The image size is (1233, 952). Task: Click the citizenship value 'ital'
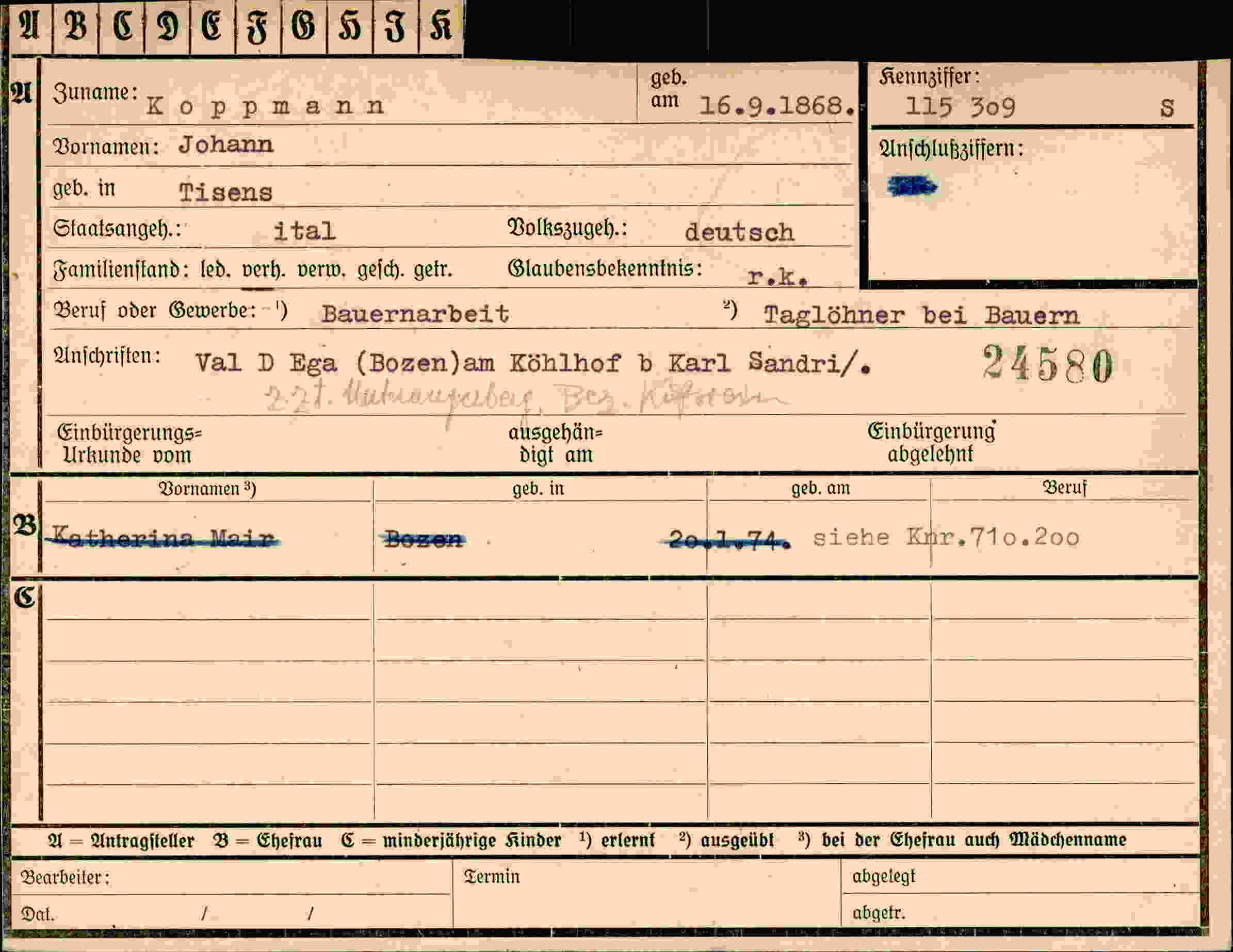pos(305,231)
